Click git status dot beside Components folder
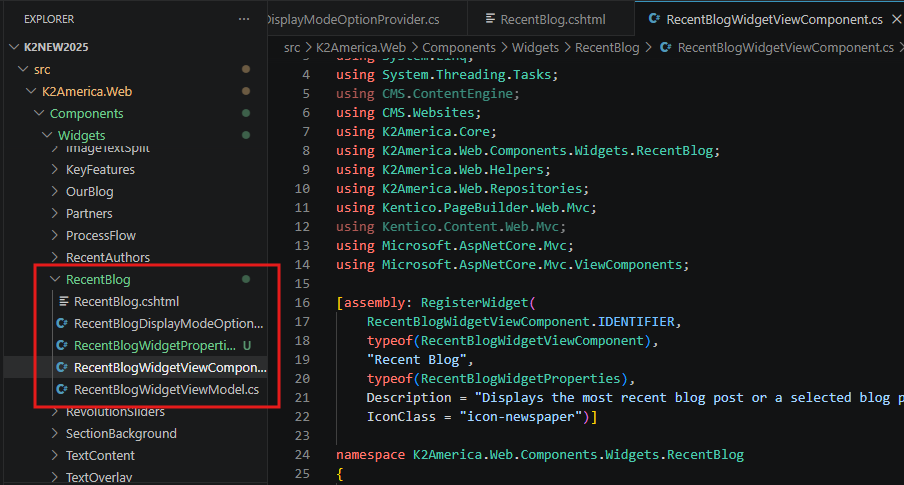 (x=246, y=113)
